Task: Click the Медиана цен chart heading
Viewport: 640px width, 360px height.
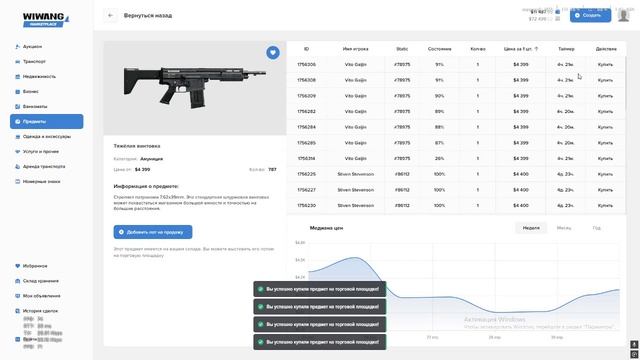Action: coord(326,228)
